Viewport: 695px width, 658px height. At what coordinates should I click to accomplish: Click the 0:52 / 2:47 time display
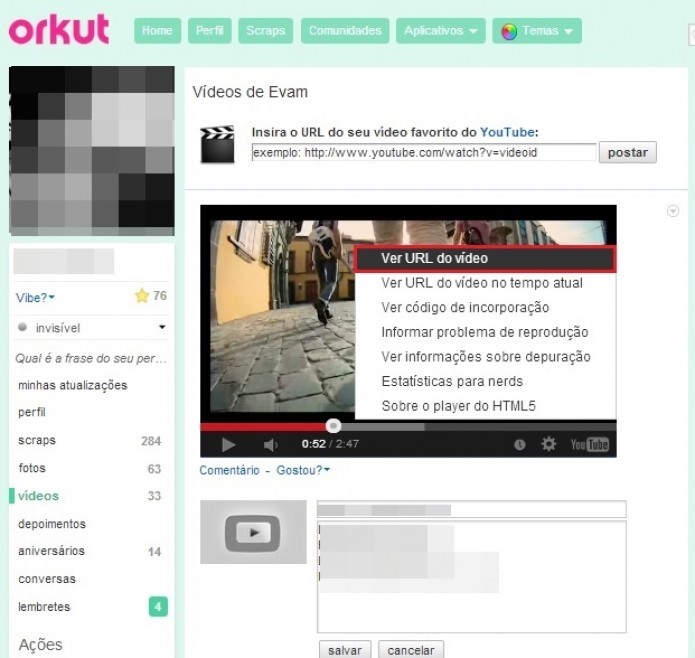[x=330, y=444]
